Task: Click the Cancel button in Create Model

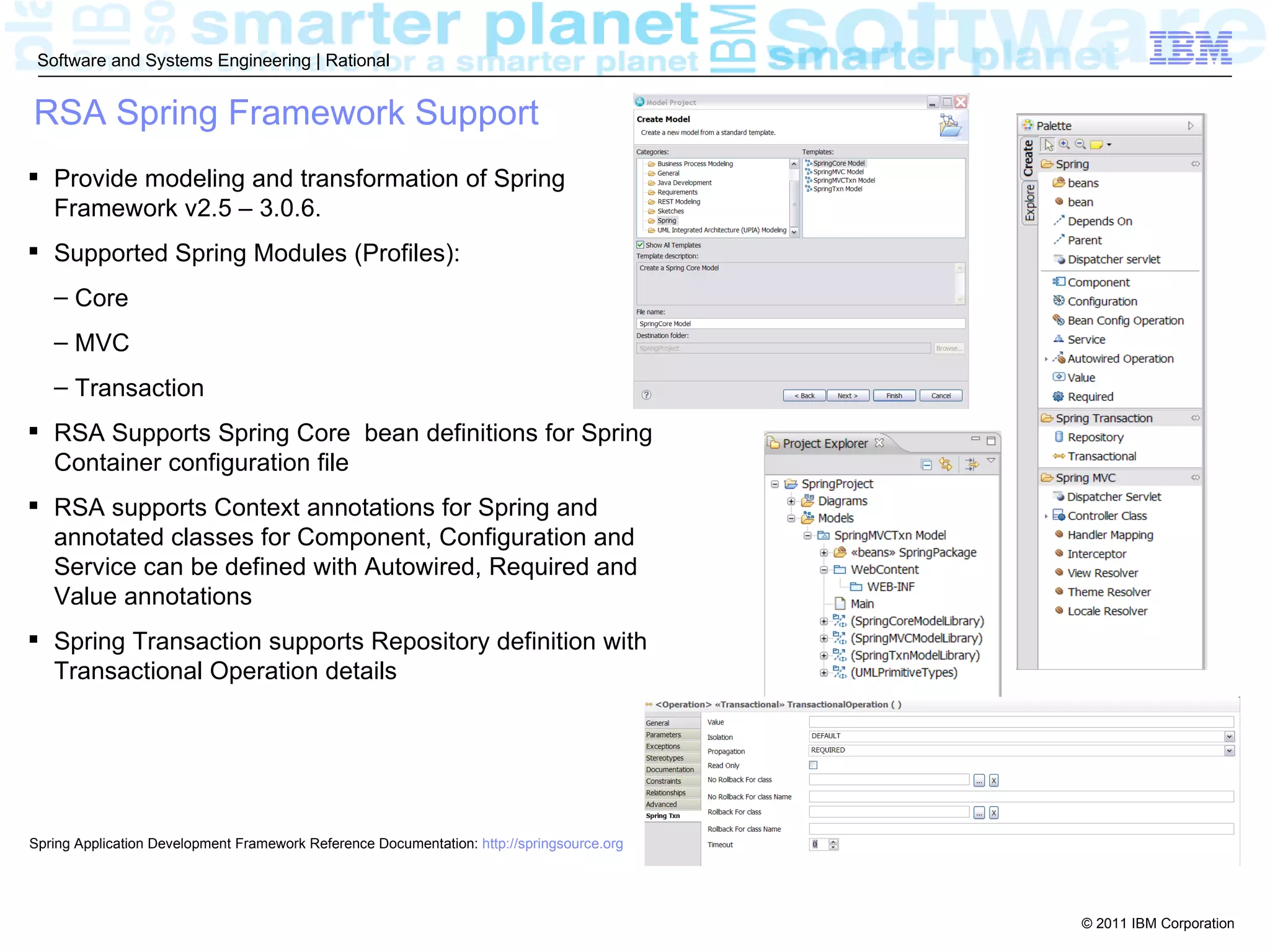Action: [x=941, y=395]
